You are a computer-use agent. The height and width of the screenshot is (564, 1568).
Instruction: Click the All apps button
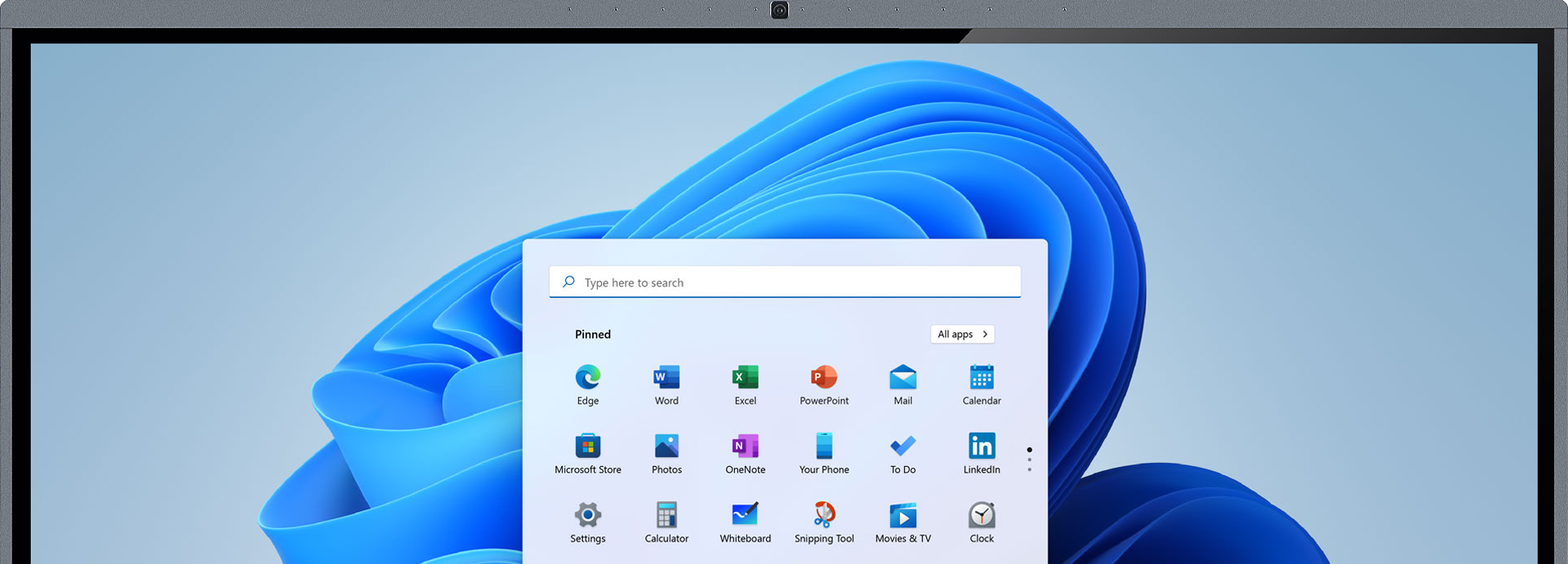pyautogui.click(x=962, y=334)
